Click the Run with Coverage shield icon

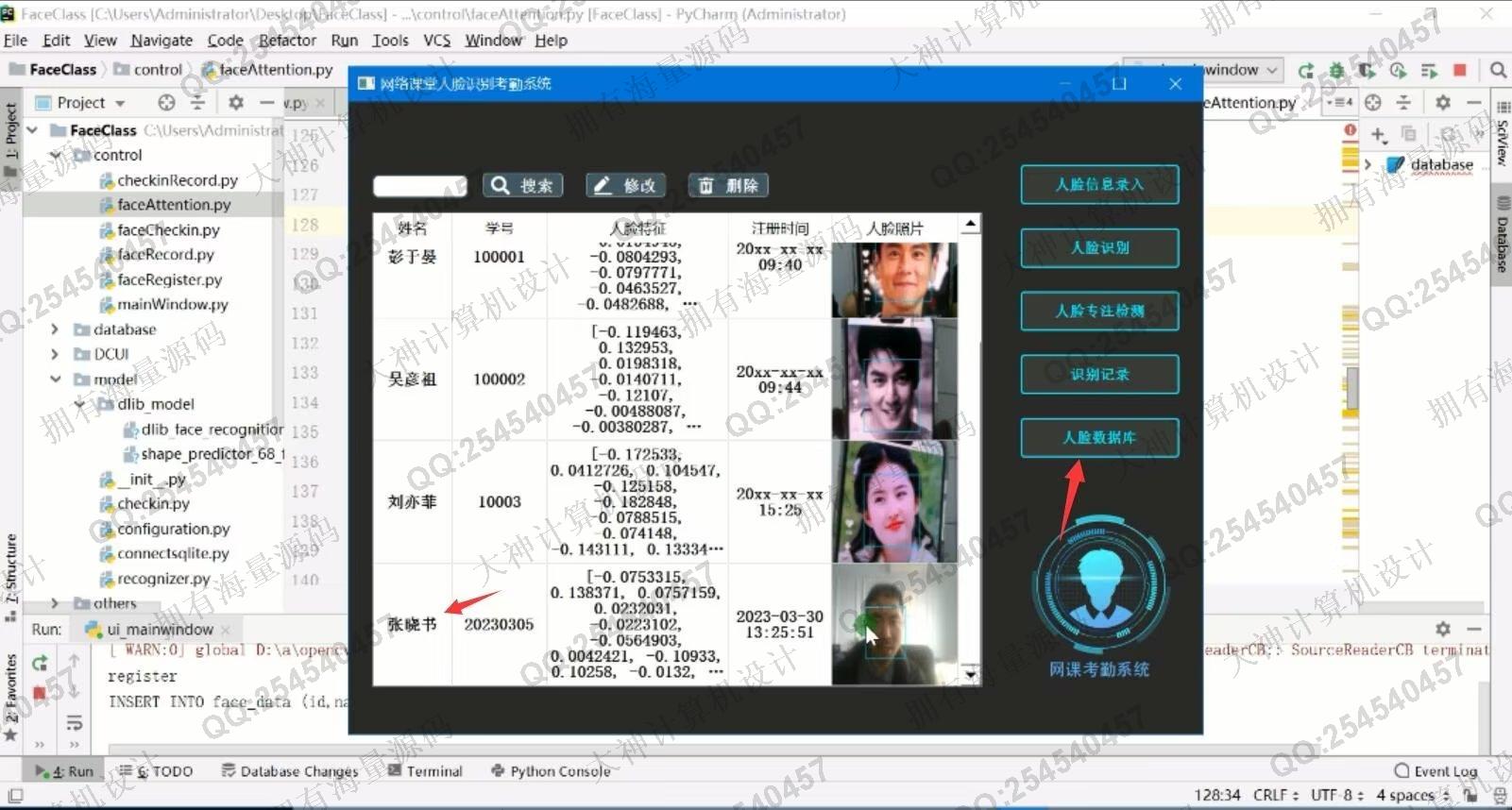[x=1368, y=70]
